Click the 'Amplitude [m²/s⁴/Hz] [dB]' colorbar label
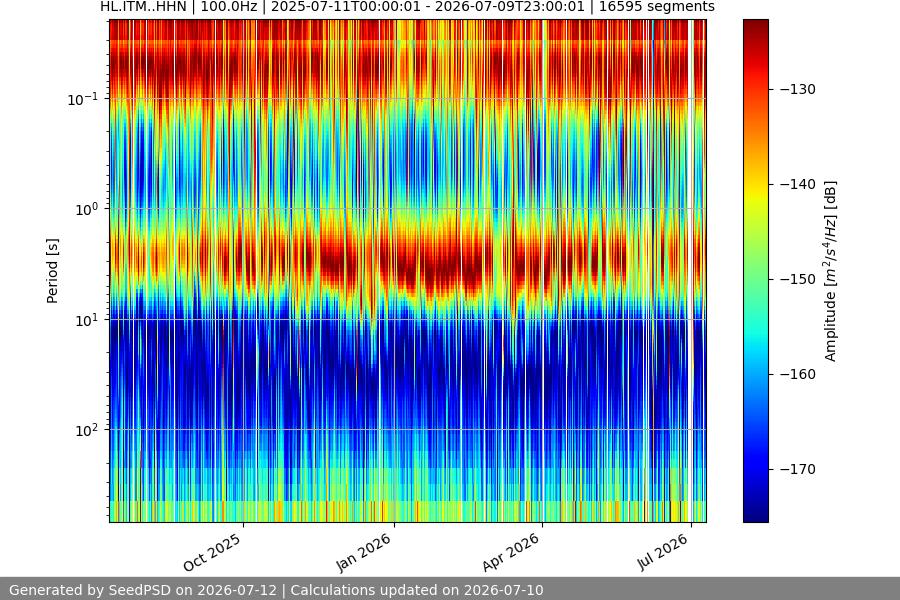 (831, 271)
